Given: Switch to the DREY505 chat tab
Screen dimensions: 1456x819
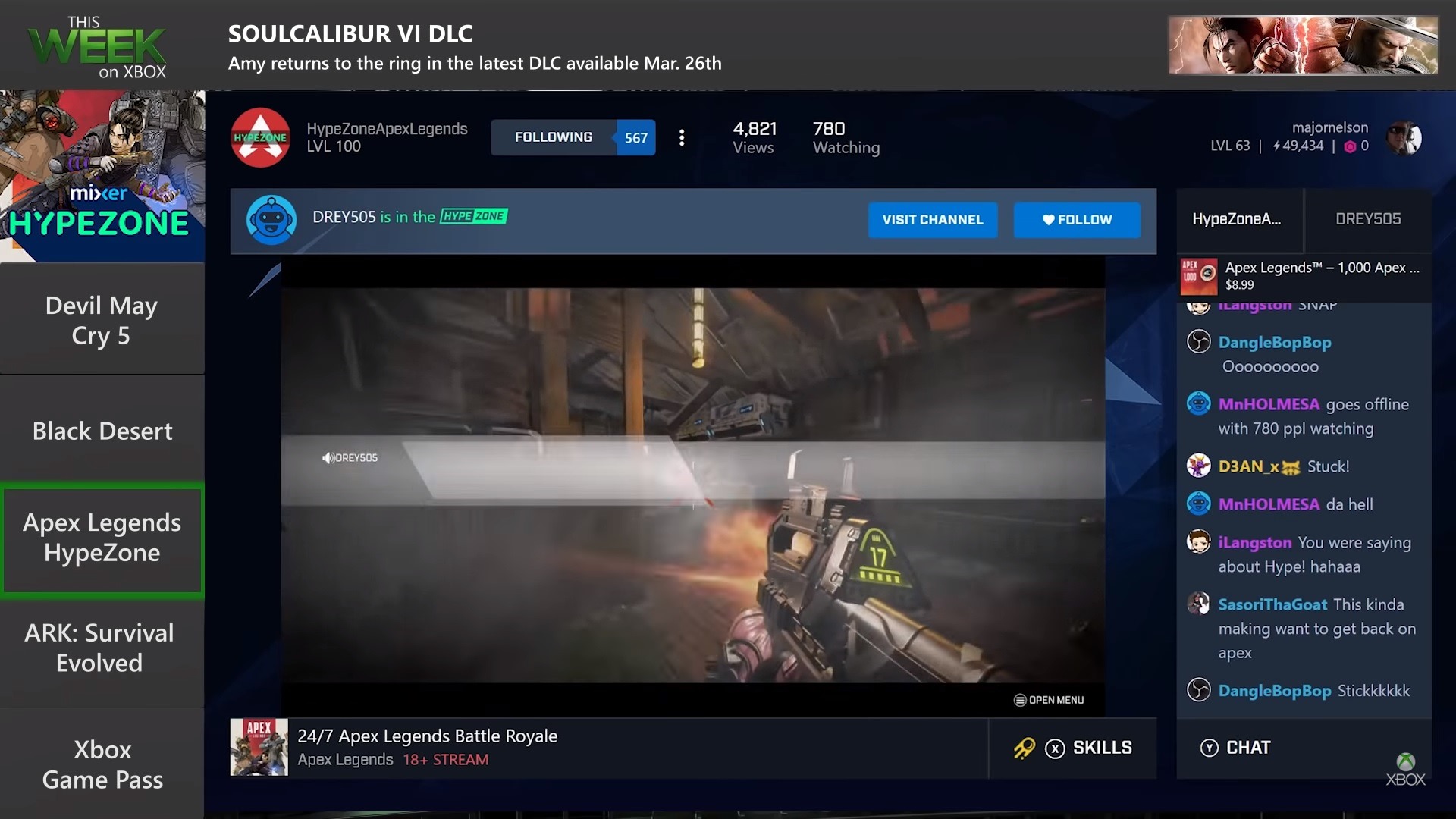Looking at the screenshot, I should pyautogui.click(x=1367, y=219).
